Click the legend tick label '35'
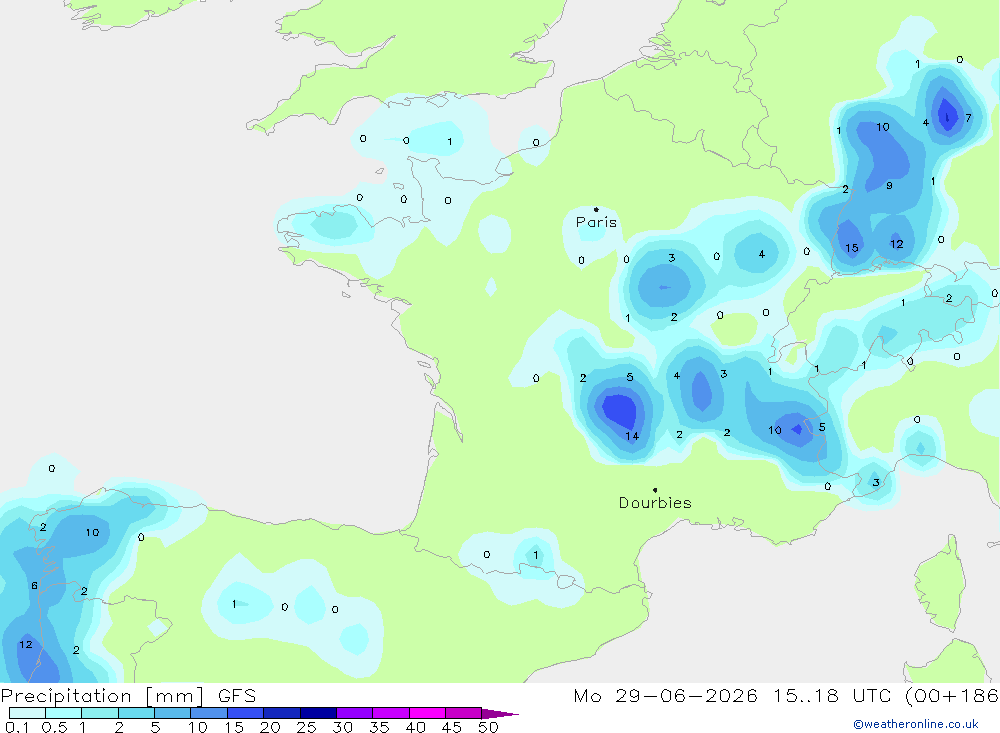Image resolution: width=1000 pixels, height=733 pixels. pos(379,727)
